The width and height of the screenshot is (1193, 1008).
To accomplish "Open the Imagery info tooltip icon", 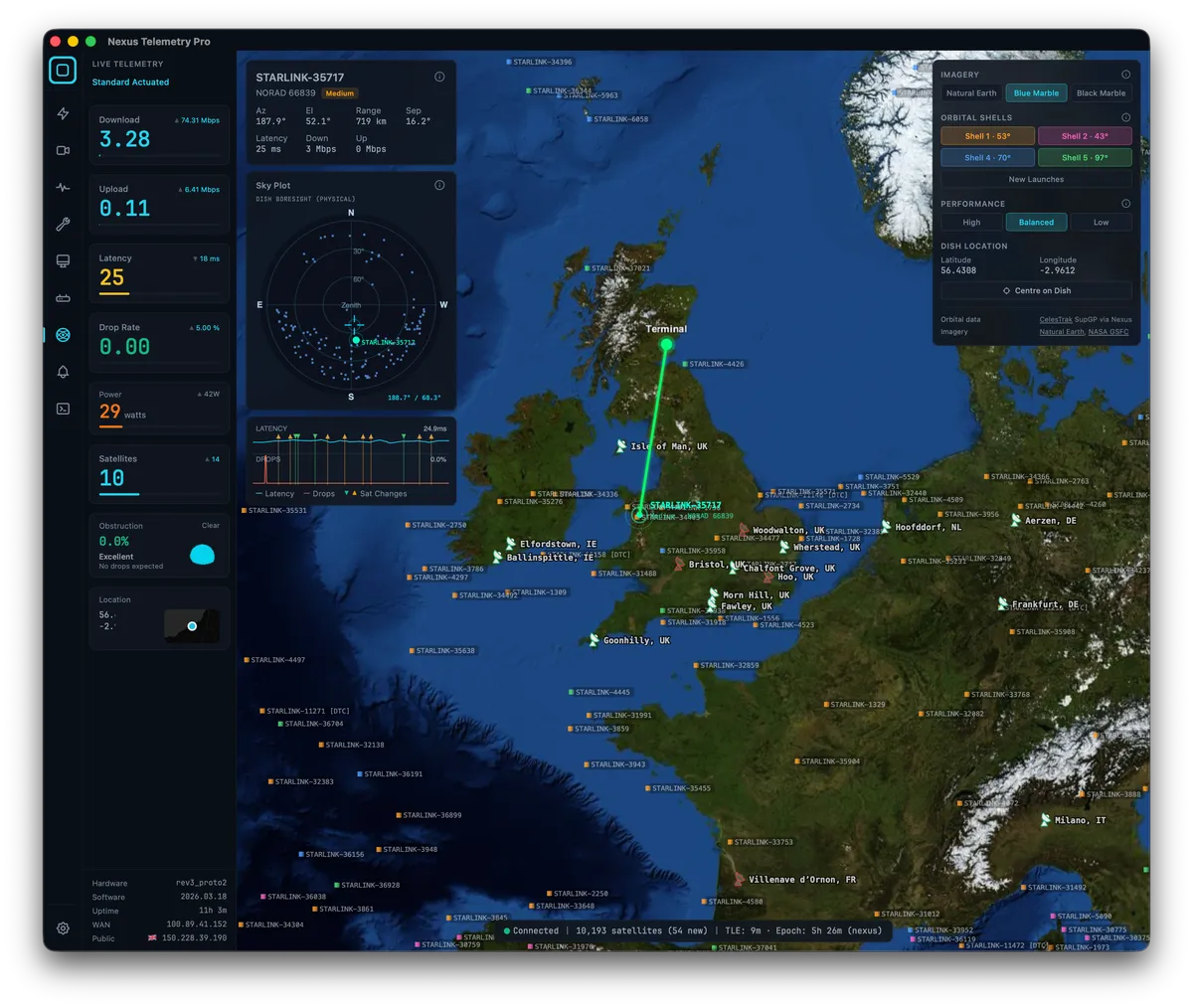I will (1124, 74).
